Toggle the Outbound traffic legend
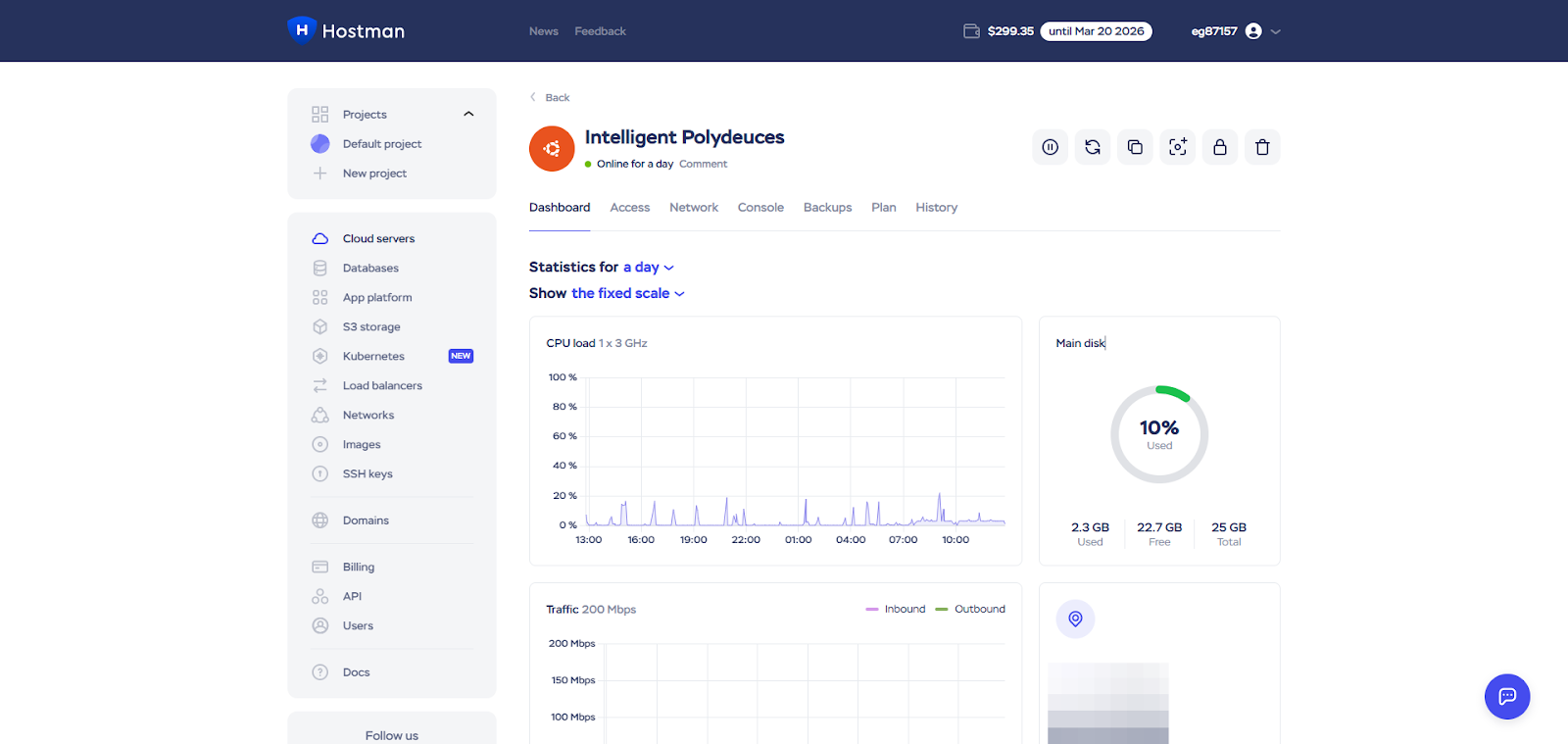The width and height of the screenshot is (1568, 744). [970, 610]
